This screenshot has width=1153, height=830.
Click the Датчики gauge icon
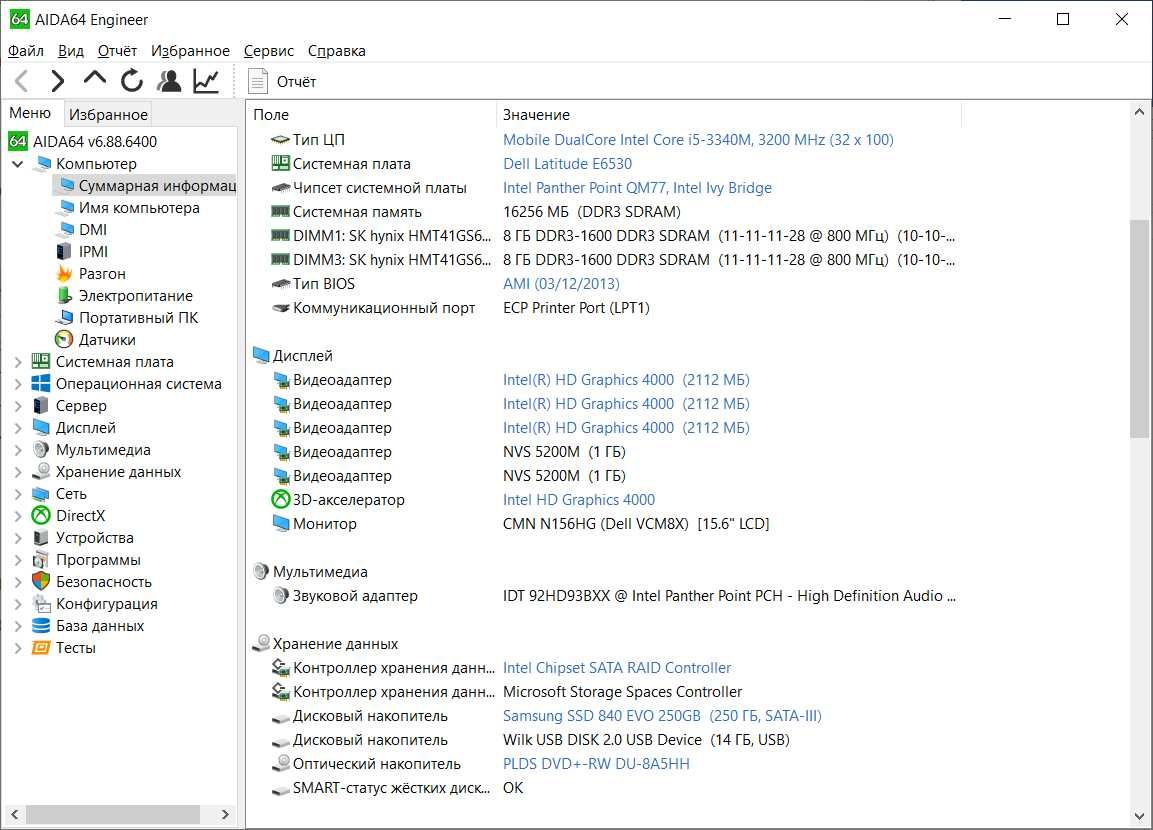click(x=64, y=340)
